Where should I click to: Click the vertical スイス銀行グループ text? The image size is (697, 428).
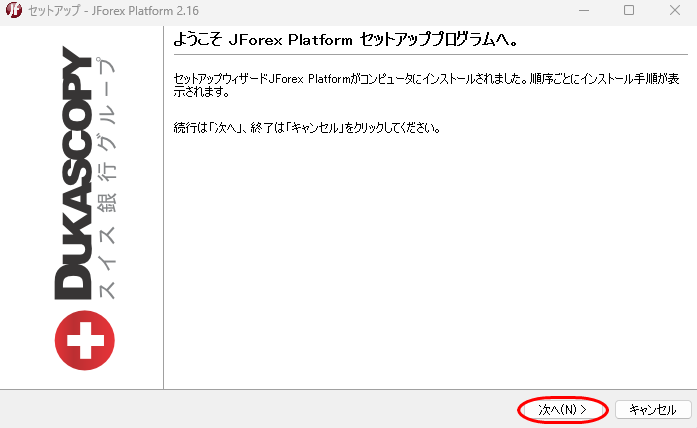coord(106,175)
